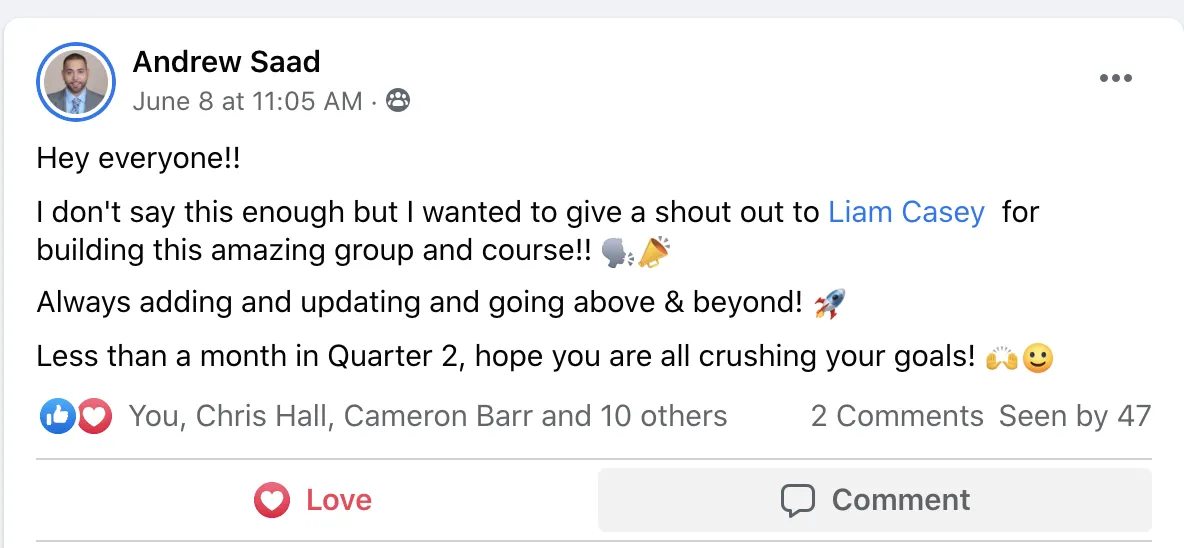The image size is (1184, 548).
Task: Click the red heart reaction icon
Action: [x=94, y=416]
